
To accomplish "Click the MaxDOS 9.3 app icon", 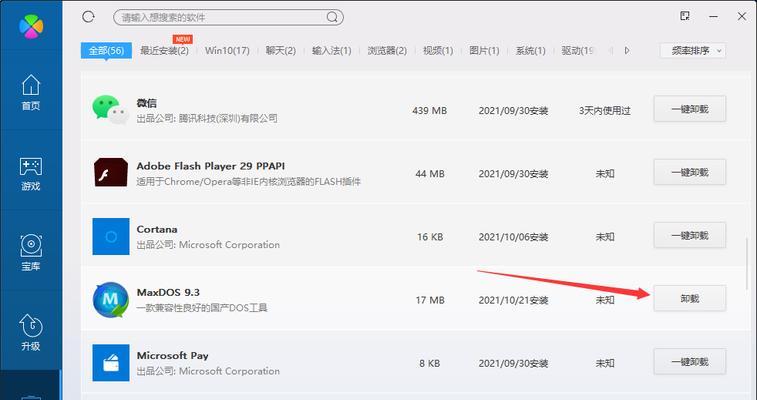I will [x=111, y=300].
